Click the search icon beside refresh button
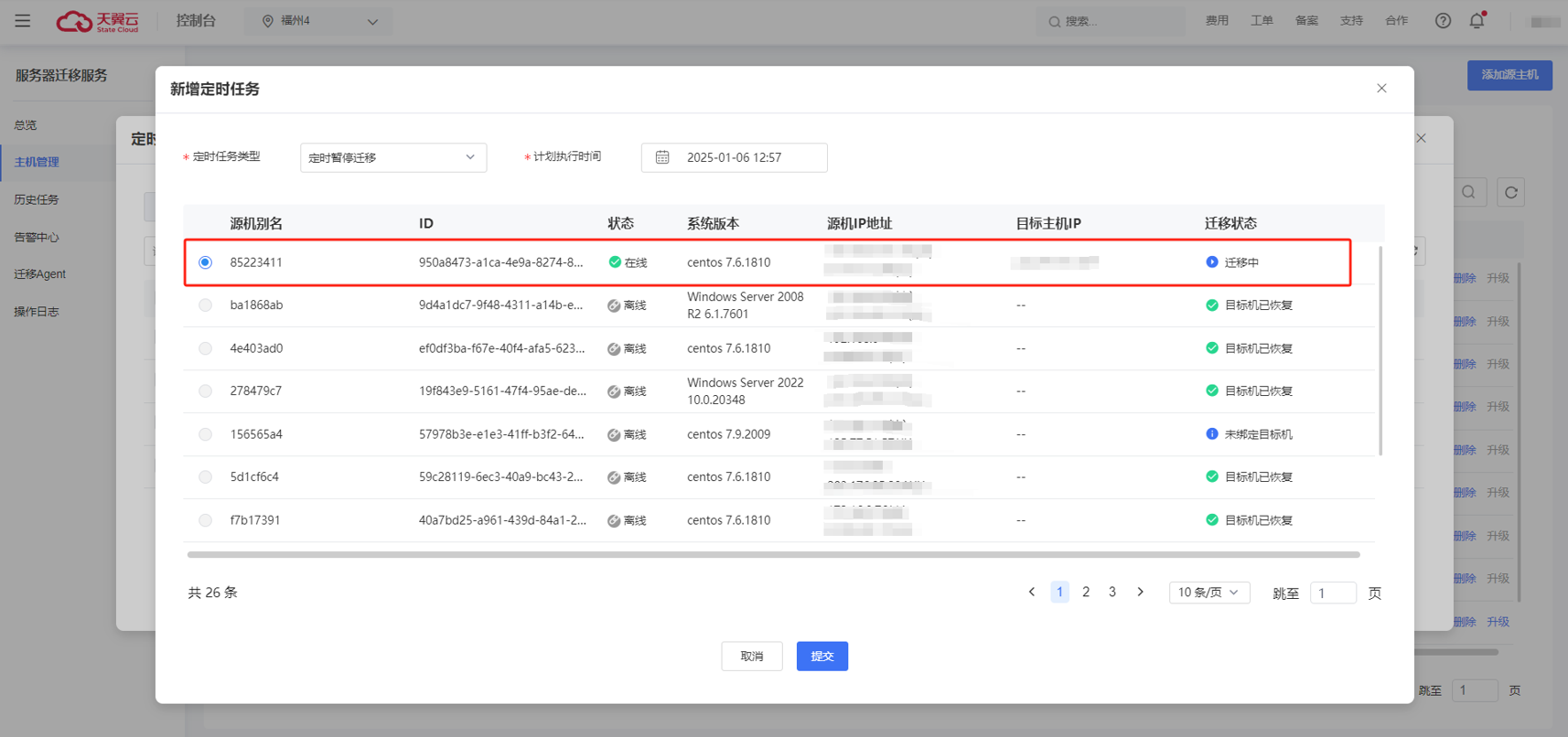1568x737 pixels. [1468, 192]
